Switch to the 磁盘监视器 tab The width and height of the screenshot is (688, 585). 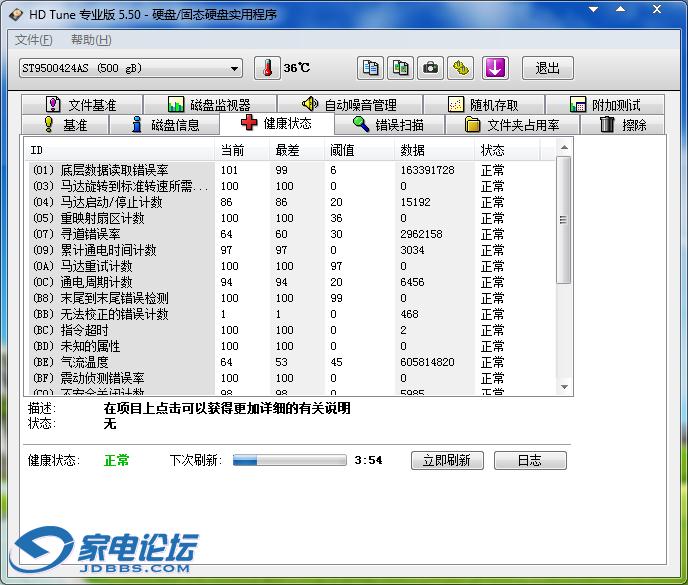click(x=210, y=104)
